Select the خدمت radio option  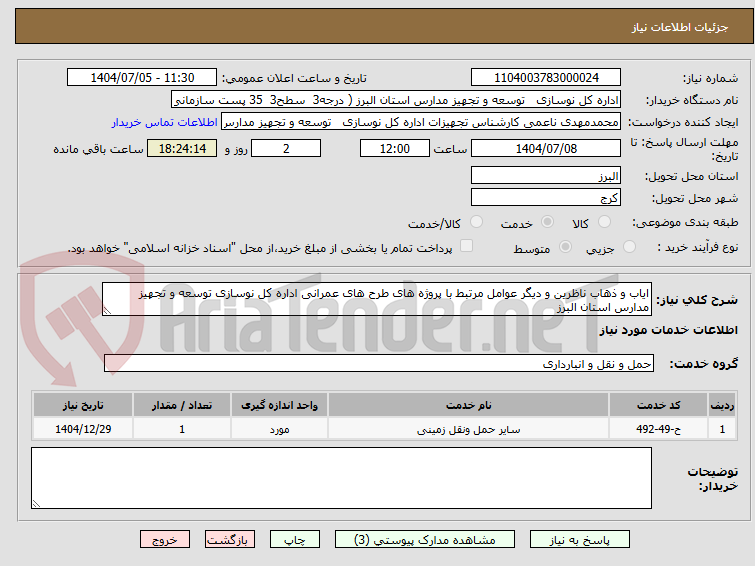coord(547,222)
